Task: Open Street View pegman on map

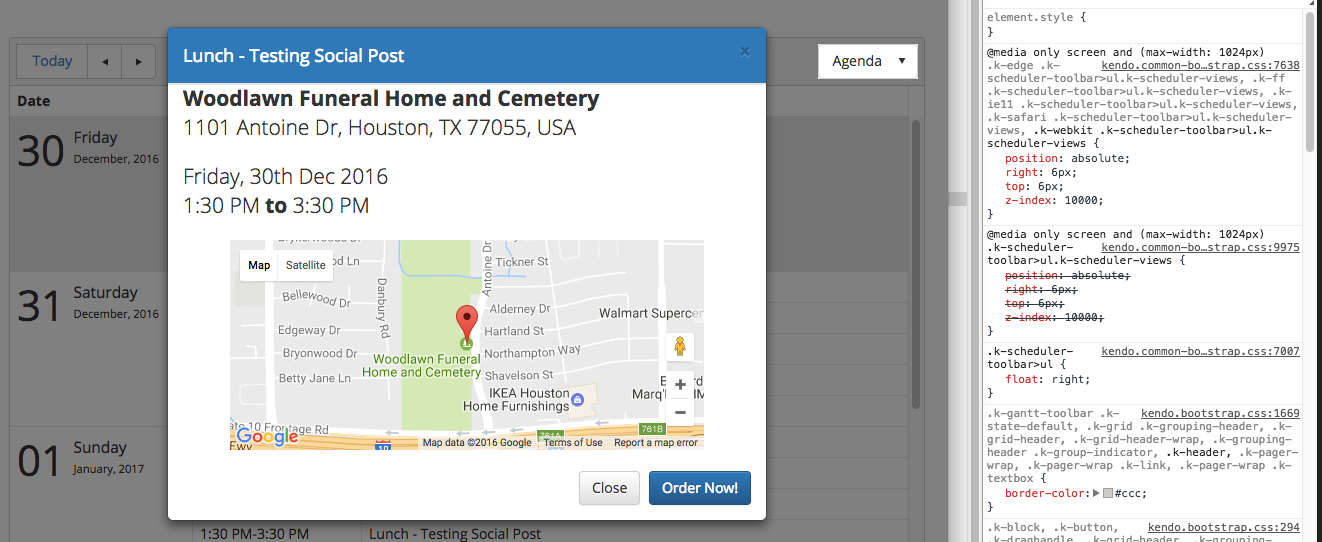Action: point(680,347)
